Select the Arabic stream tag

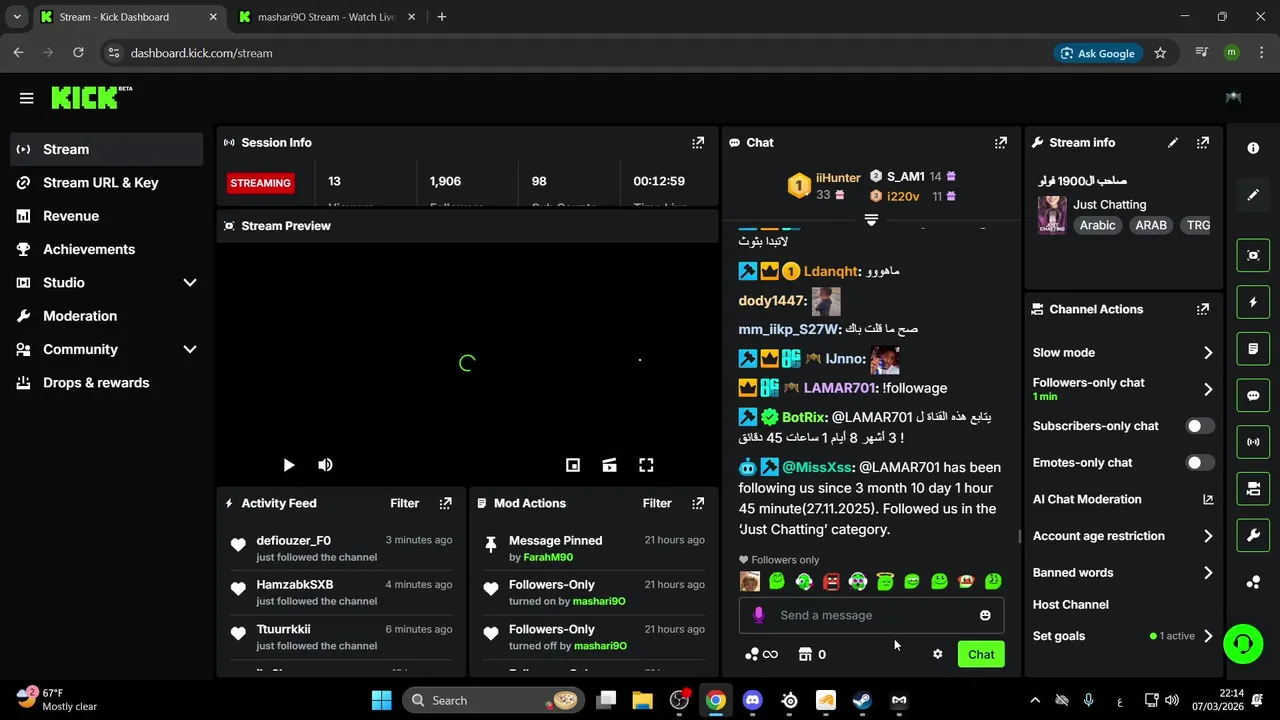[x=1097, y=226]
